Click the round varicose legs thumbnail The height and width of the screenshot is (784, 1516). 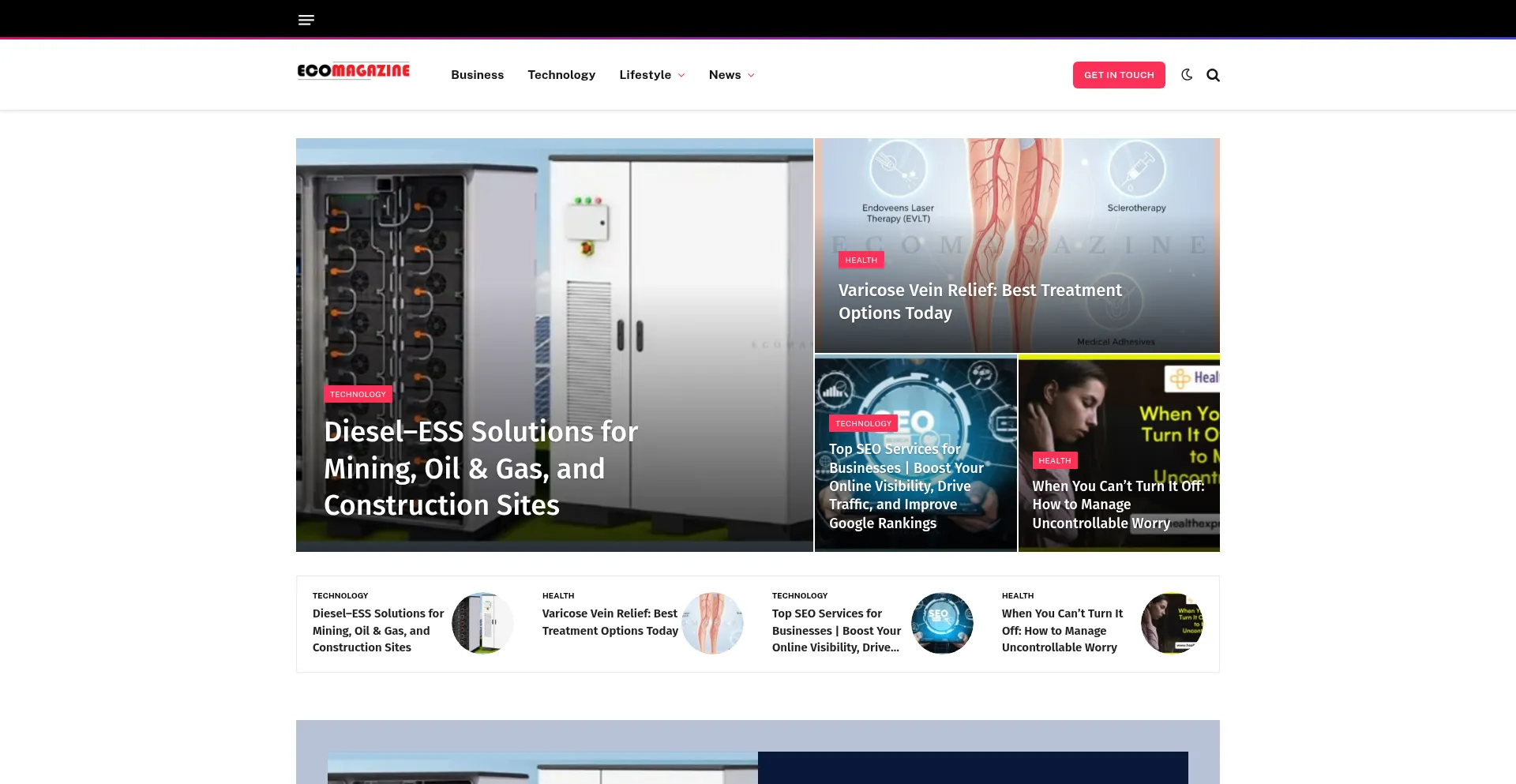pos(712,623)
